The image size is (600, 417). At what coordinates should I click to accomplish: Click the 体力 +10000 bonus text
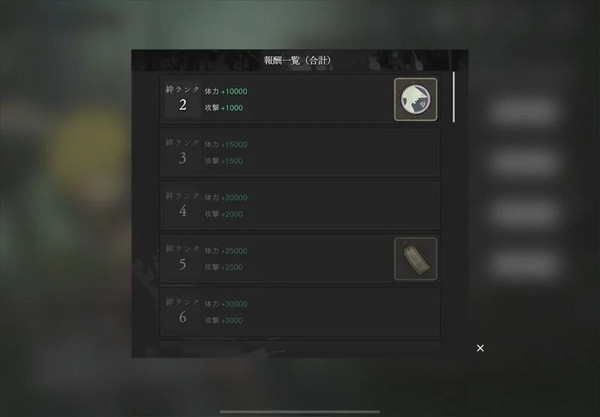pos(226,91)
